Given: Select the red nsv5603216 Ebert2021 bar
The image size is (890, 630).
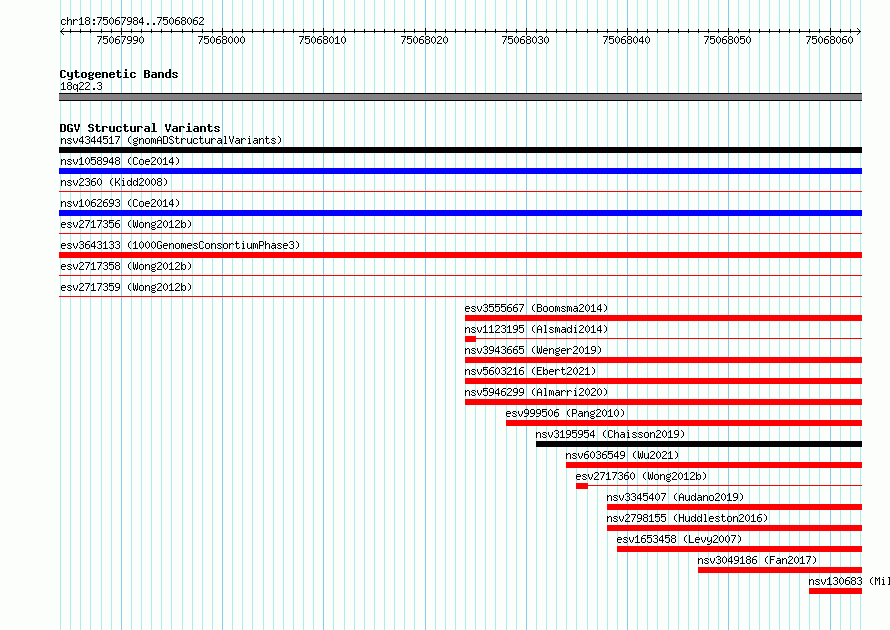Looking at the screenshot, I should (x=663, y=381).
